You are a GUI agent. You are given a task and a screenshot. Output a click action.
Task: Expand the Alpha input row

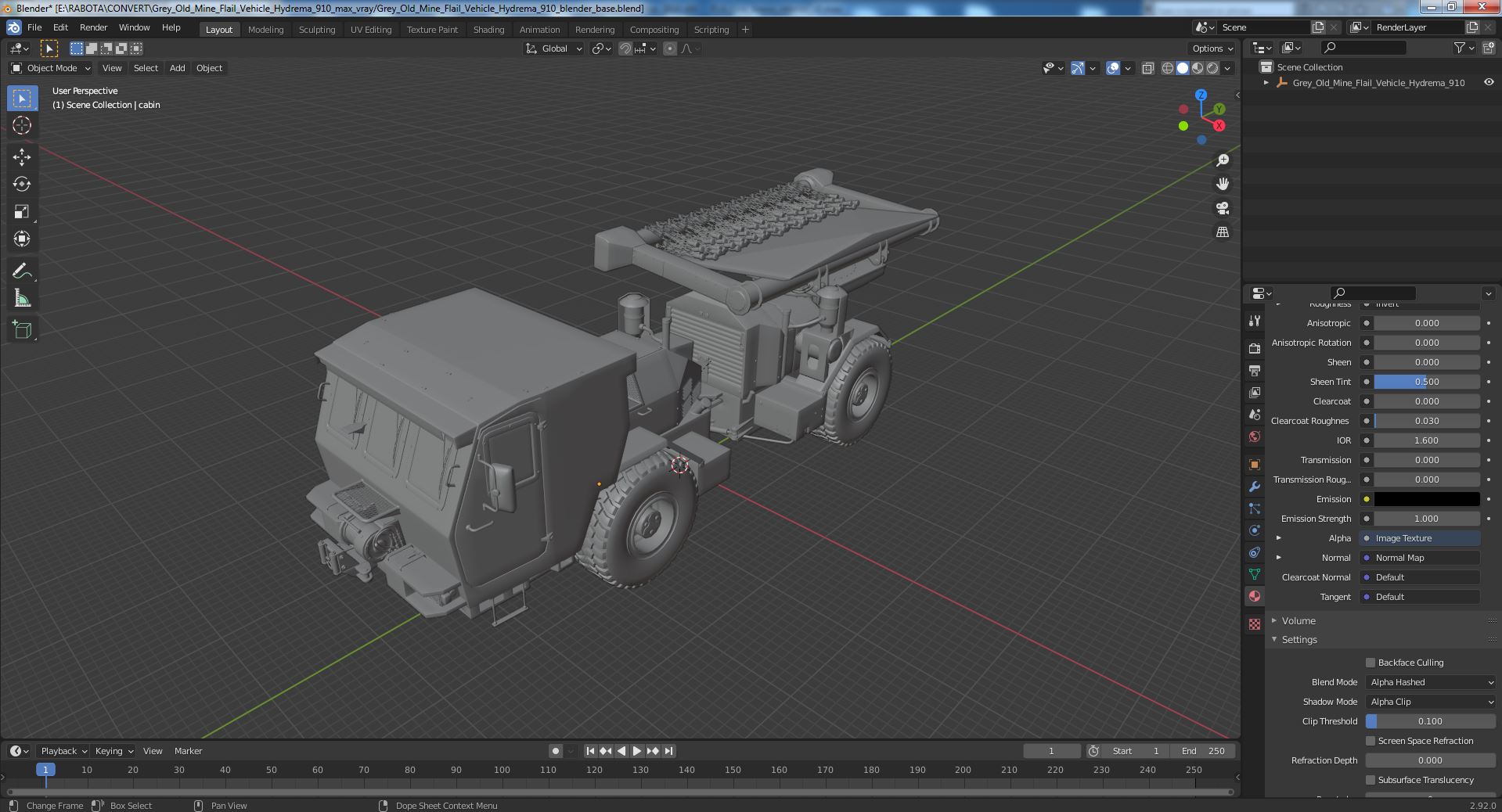tap(1279, 538)
